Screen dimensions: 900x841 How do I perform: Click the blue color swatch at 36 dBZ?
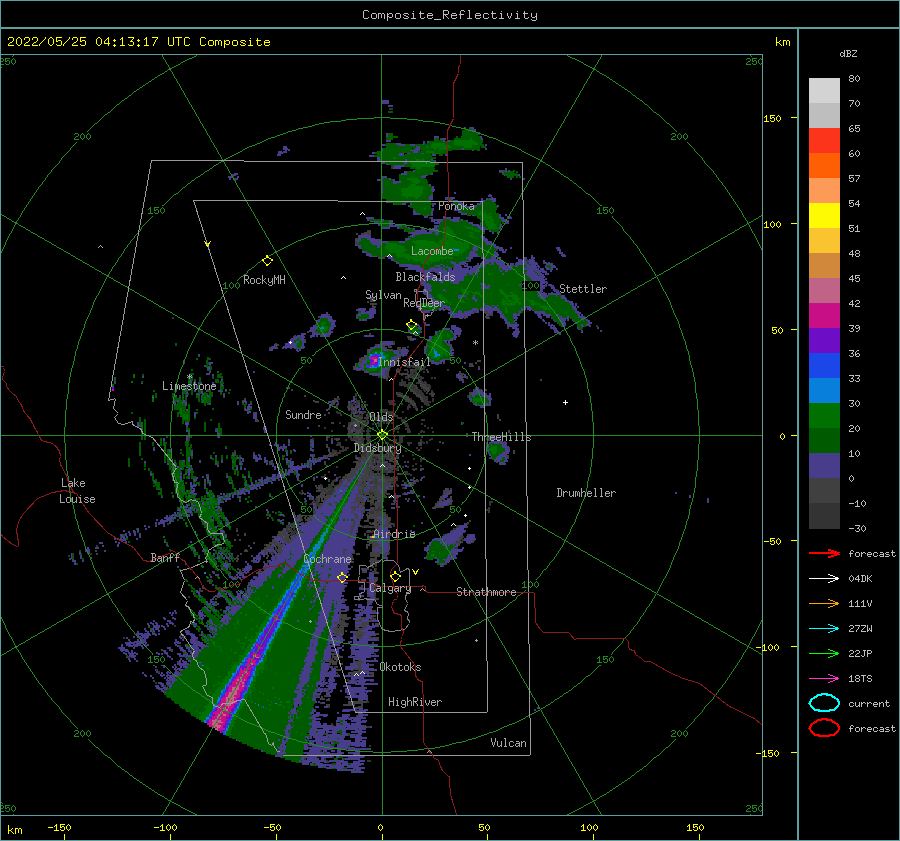pyautogui.click(x=824, y=365)
